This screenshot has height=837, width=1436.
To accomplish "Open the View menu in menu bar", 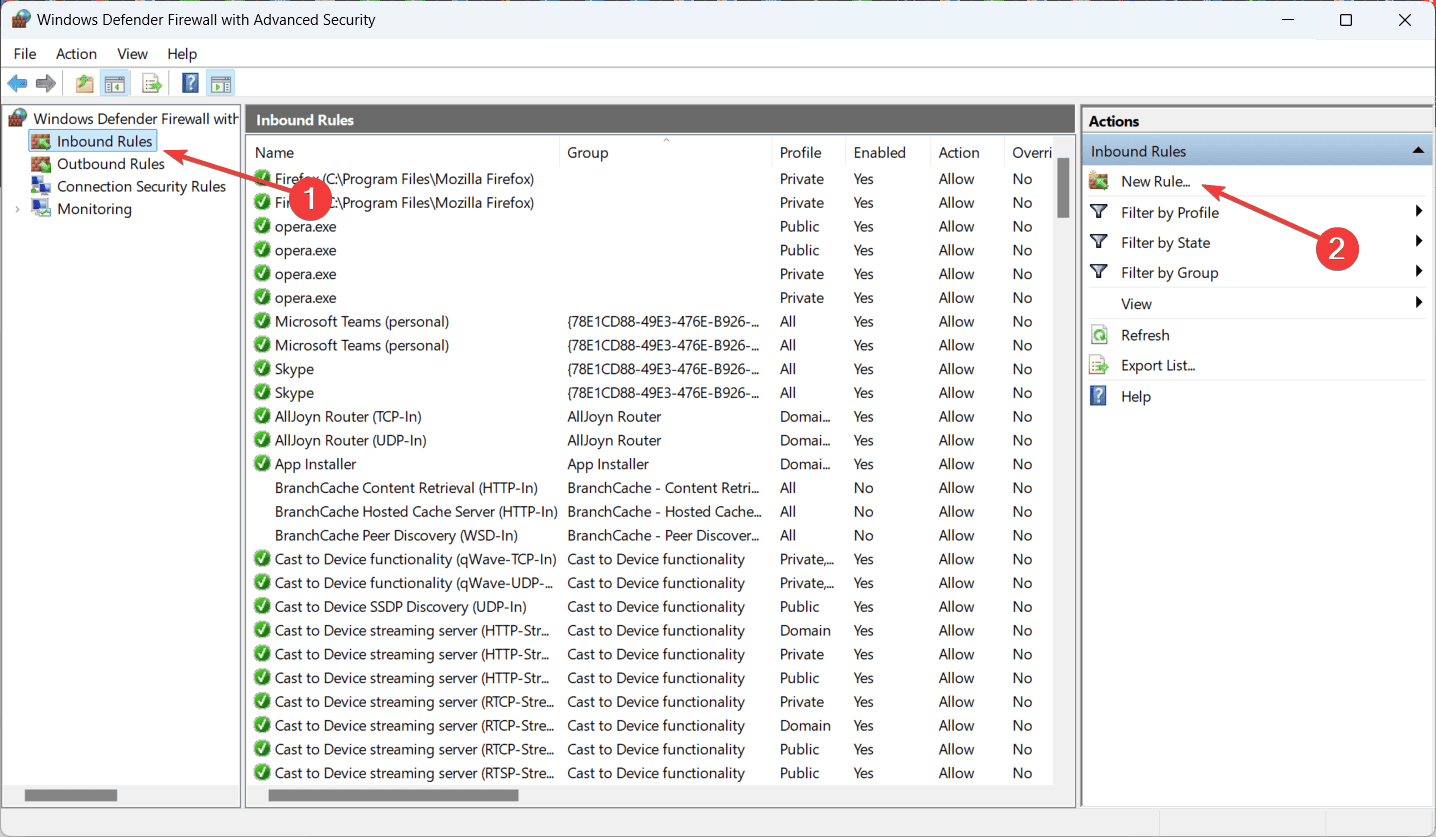I will pyautogui.click(x=132, y=54).
